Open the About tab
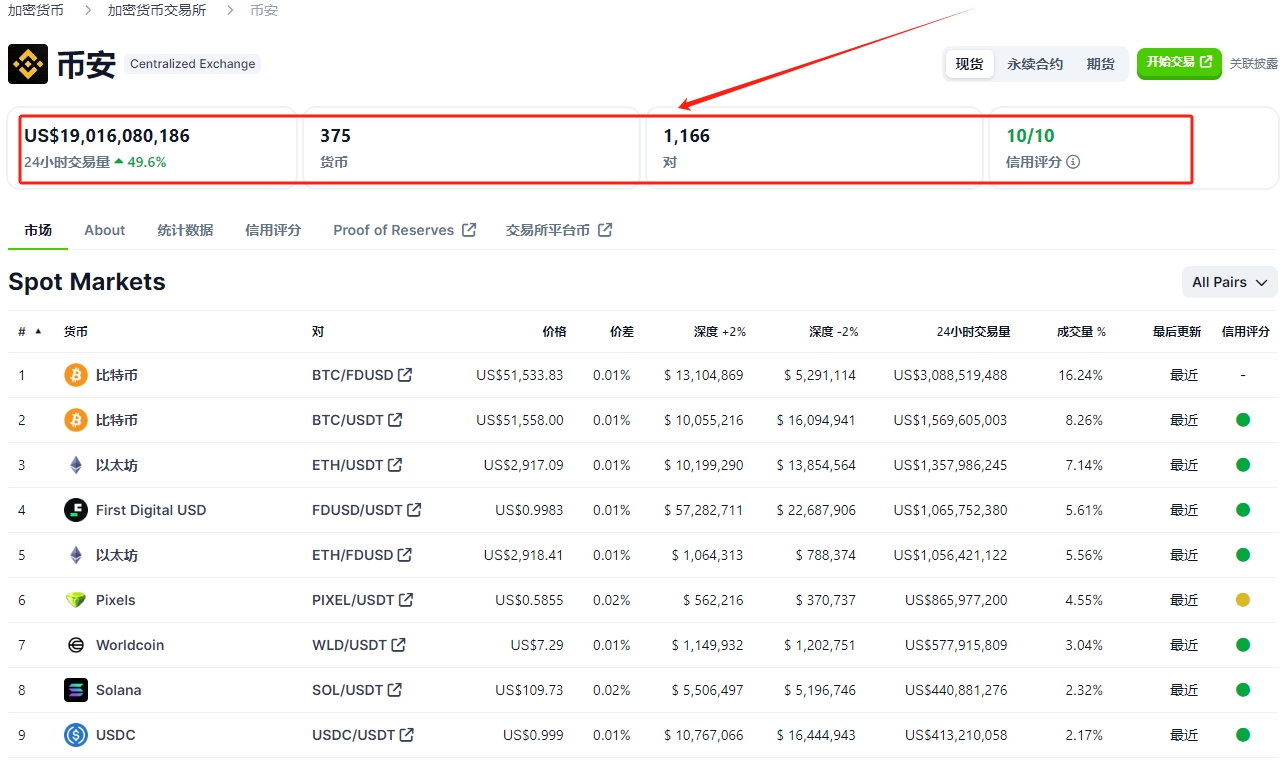This screenshot has width=1287, height=760. (x=105, y=230)
